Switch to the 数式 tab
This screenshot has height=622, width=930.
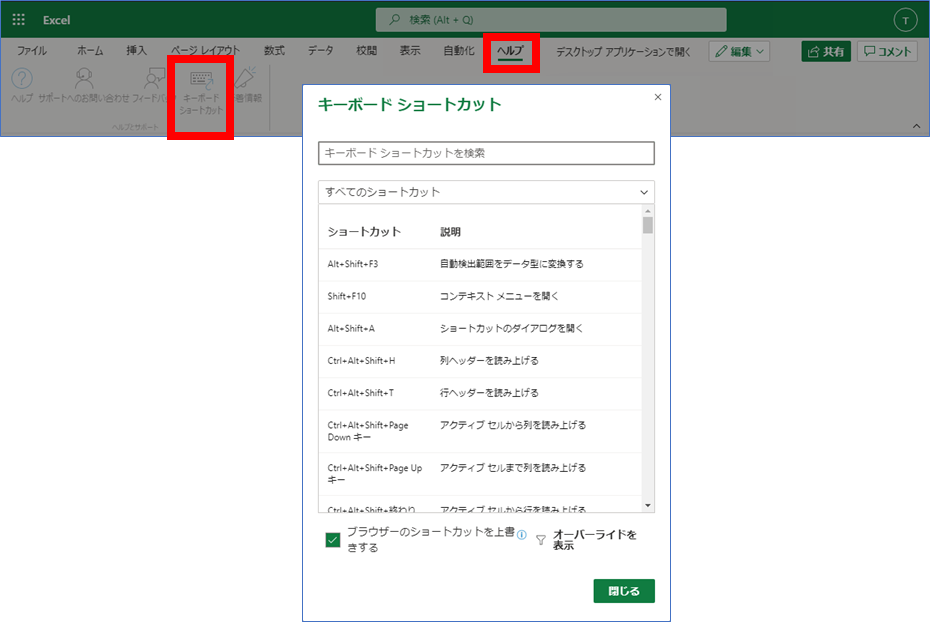coord(274,51)
